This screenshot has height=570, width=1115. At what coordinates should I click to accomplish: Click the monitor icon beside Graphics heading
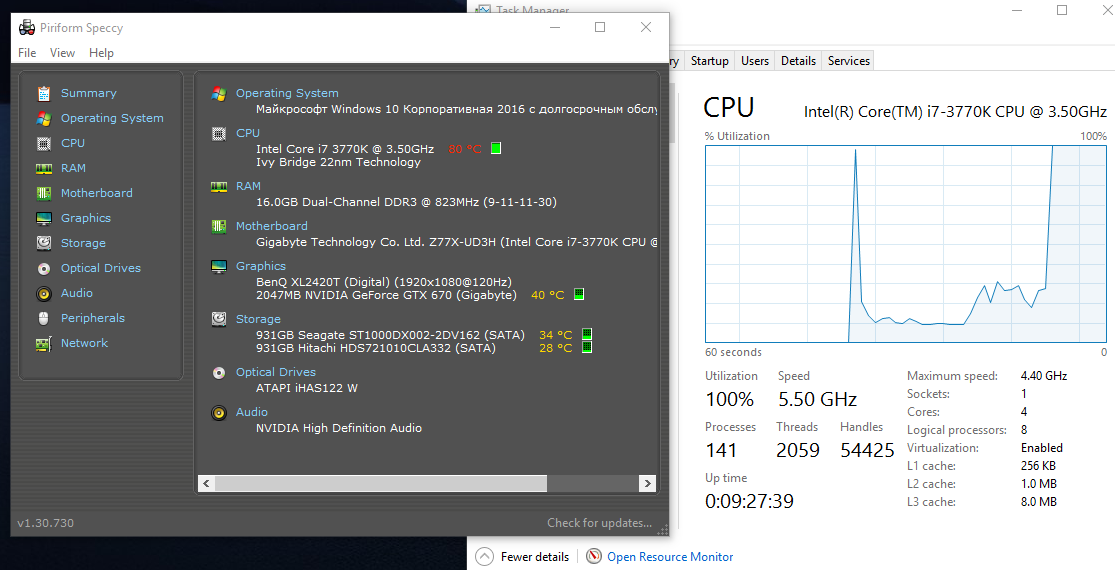[x=219, y=267]
